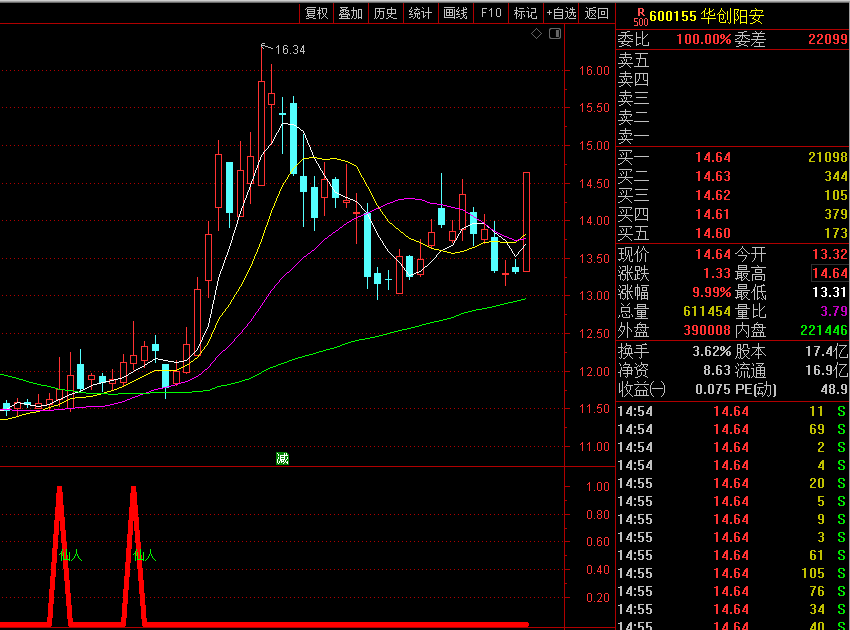The height and width of the screenshot is (630, 850).
Task: Click 买三 price 14.62
Action: pos(713,195)
